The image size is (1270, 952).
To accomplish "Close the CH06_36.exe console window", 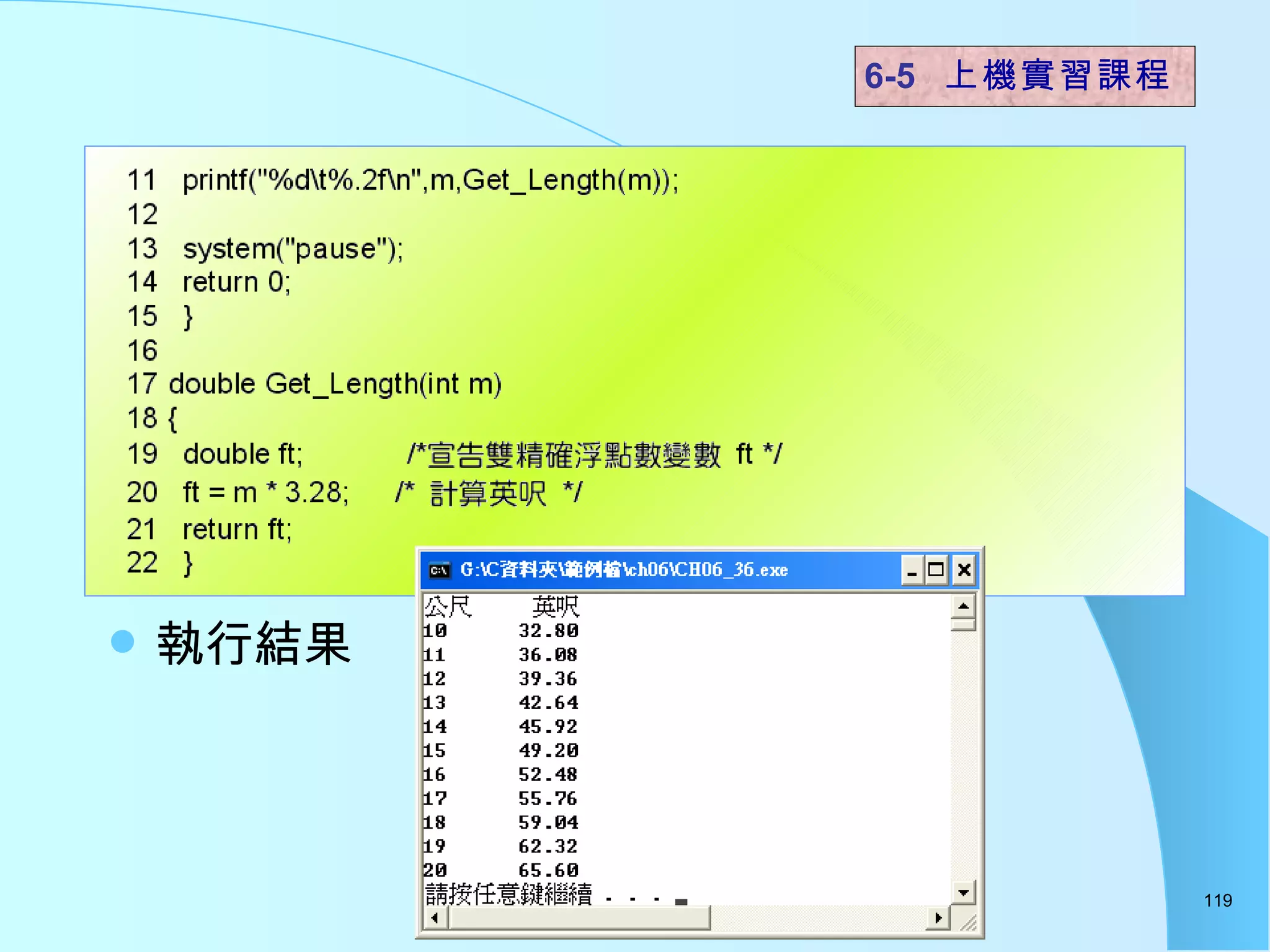I will (x=964, y=570).
